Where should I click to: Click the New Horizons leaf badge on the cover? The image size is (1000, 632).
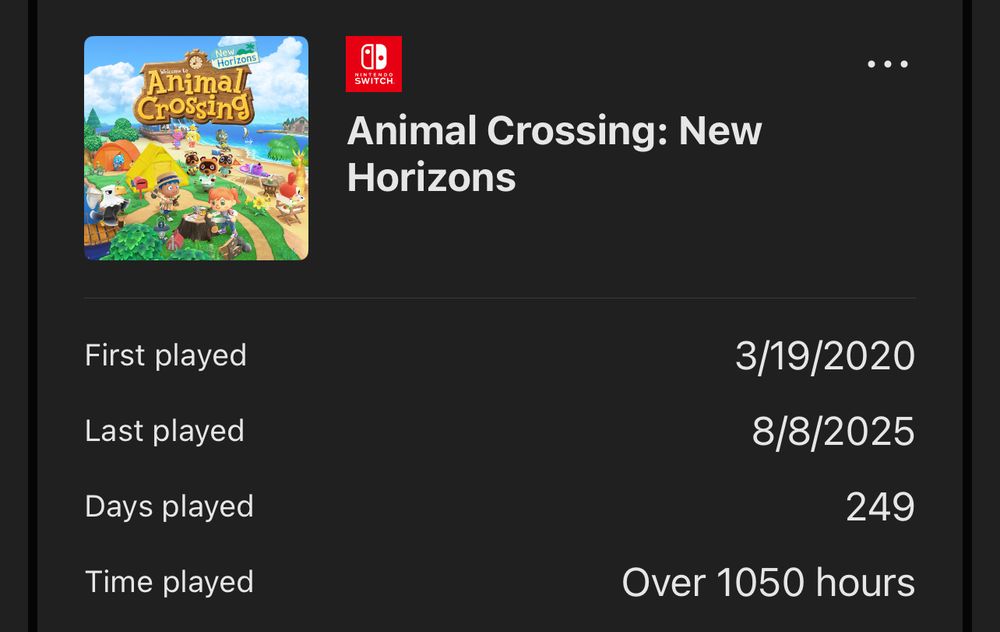click(236, 56)
